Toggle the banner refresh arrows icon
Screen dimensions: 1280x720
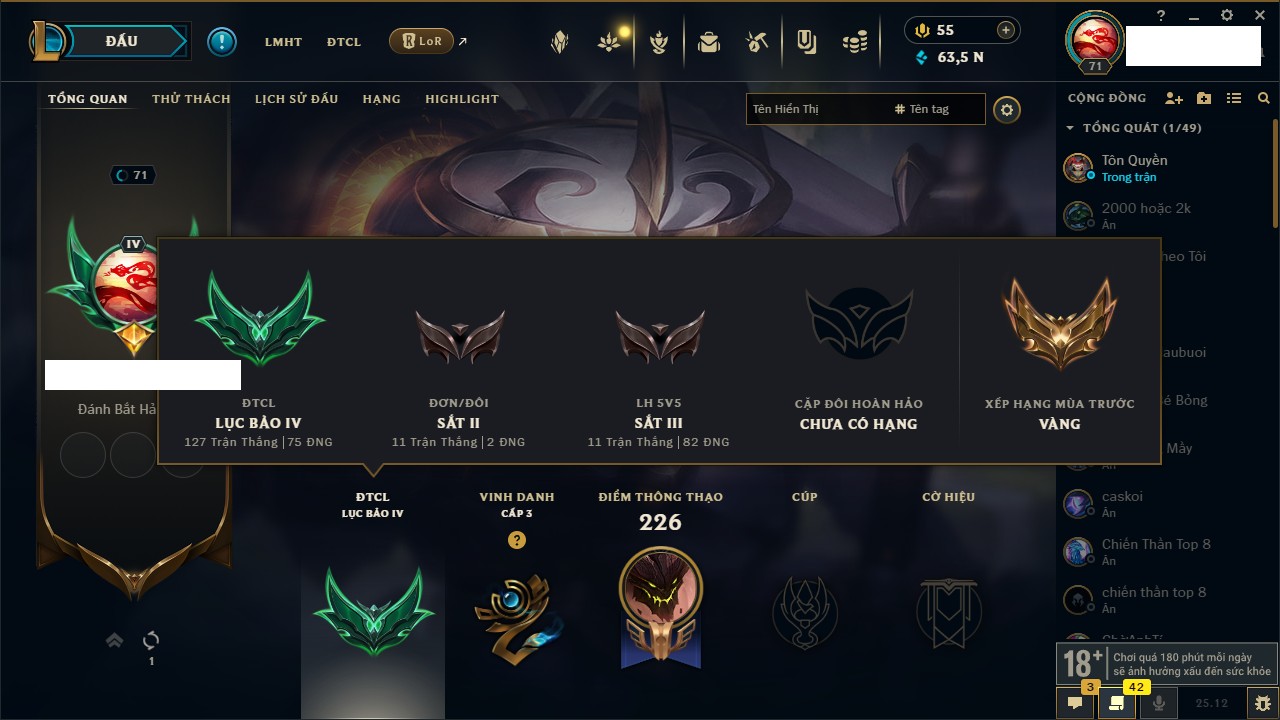[x=151, y=640]
